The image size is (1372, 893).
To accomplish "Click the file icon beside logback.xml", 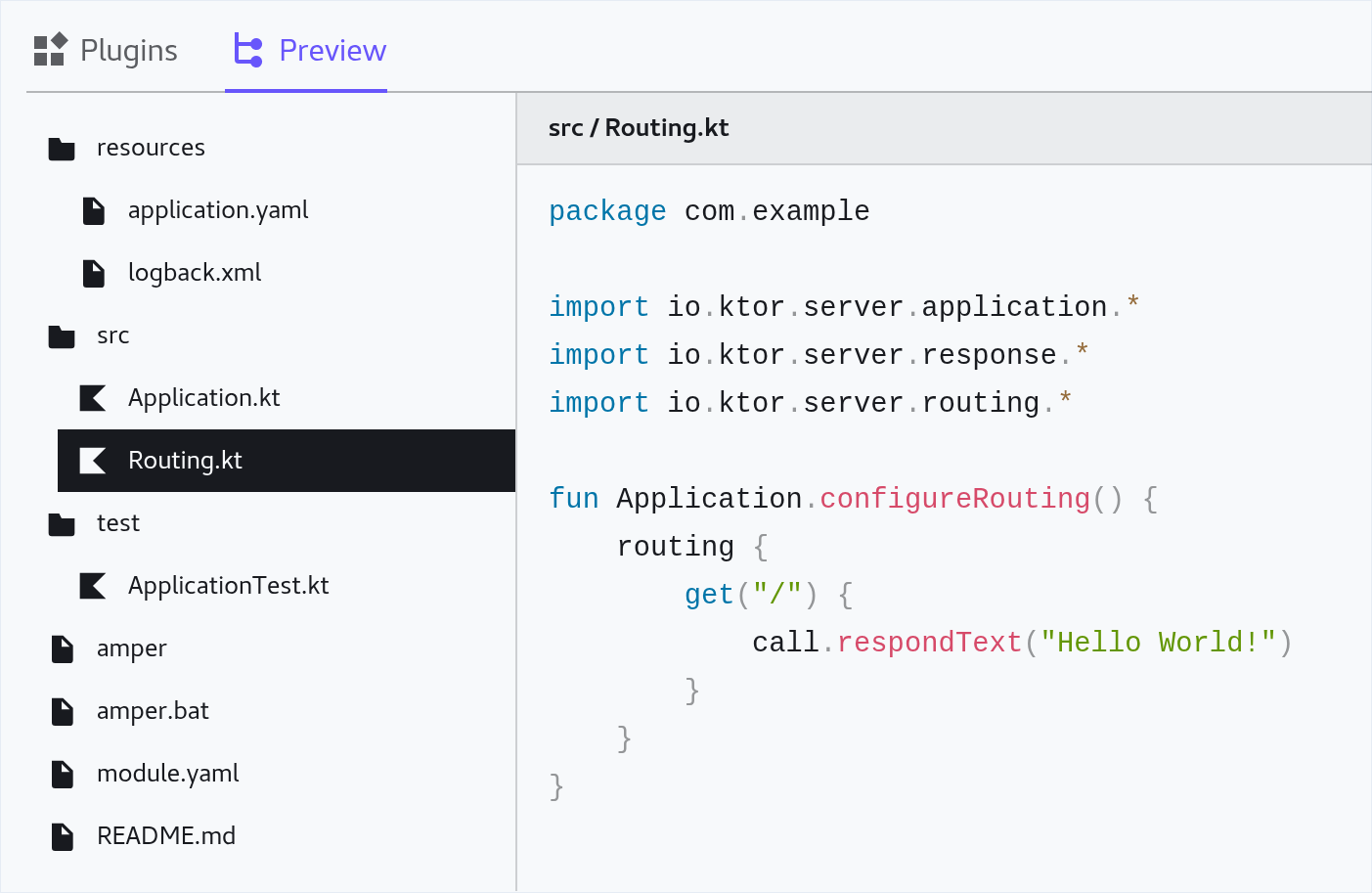I will click(x=93, y=272).
